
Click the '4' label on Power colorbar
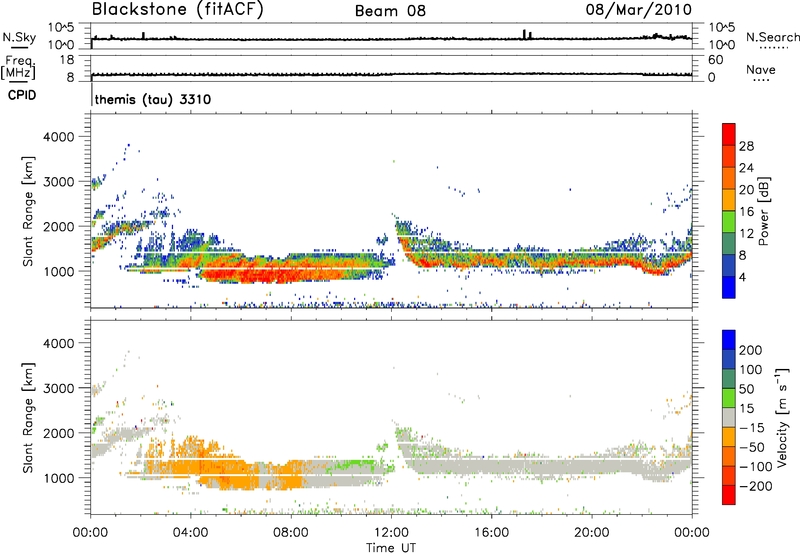[743, 277]
